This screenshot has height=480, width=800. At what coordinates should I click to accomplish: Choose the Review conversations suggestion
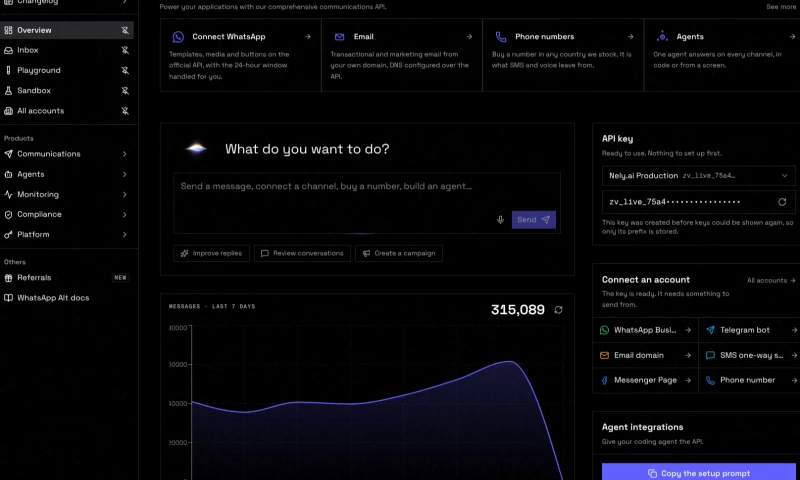(x=303, y=253)
